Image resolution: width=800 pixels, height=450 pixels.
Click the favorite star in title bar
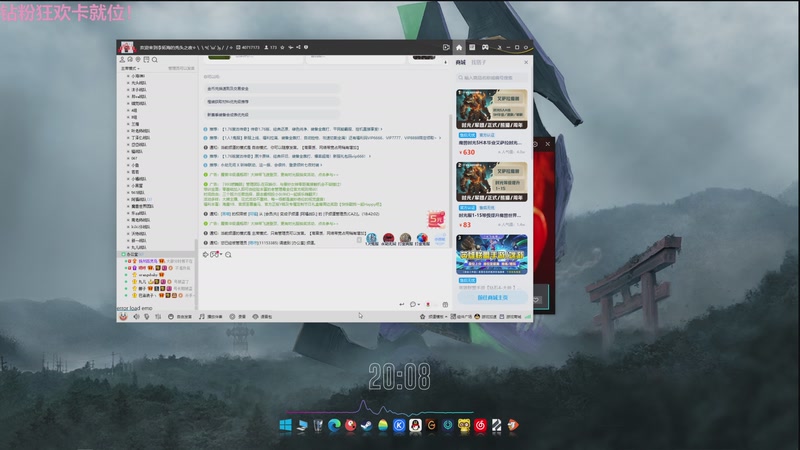282,47
